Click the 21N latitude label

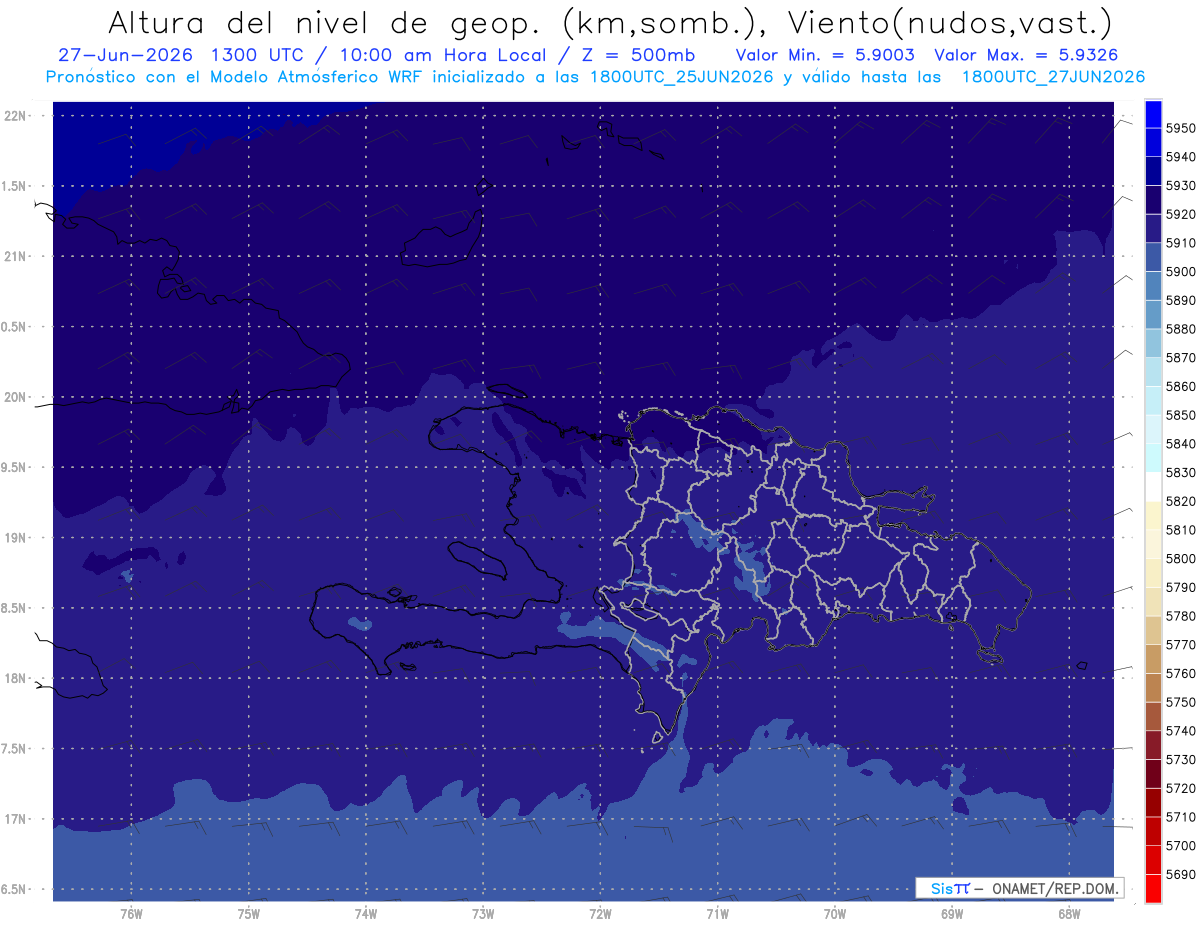(x=16, y=256)
